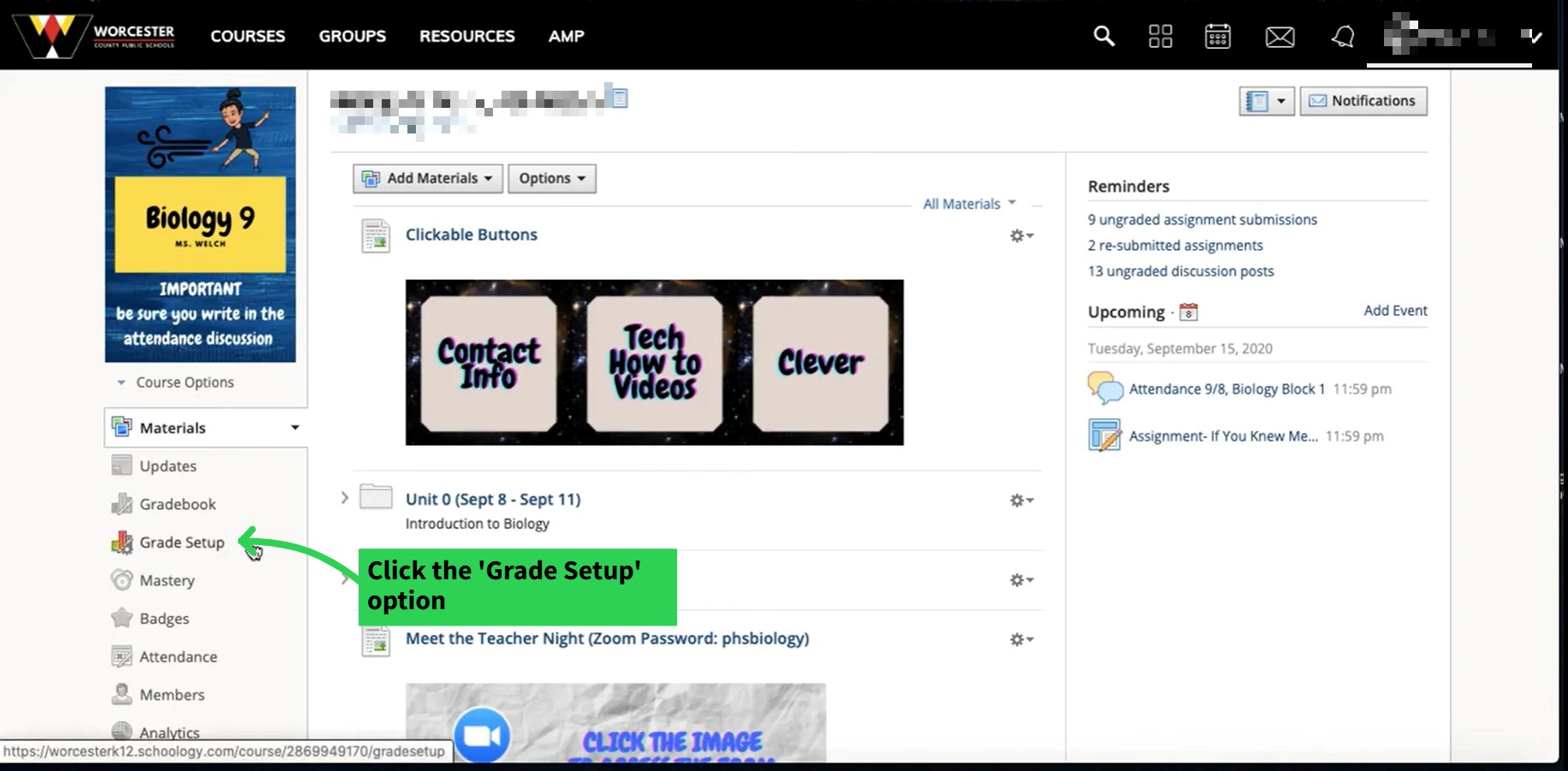
Task: Open the notifications bell icon
Action: (x=1342, y=36)
